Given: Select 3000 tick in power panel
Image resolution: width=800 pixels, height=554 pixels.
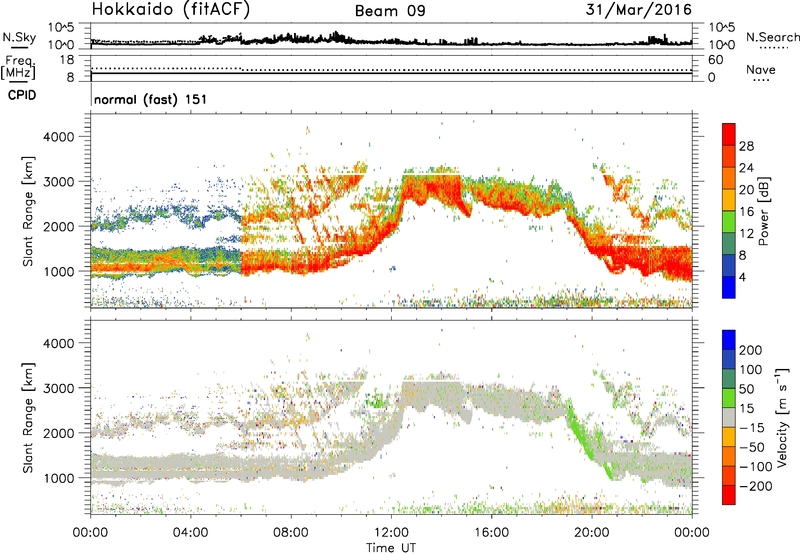Looking at the screenshot, I should coord(58,182).
